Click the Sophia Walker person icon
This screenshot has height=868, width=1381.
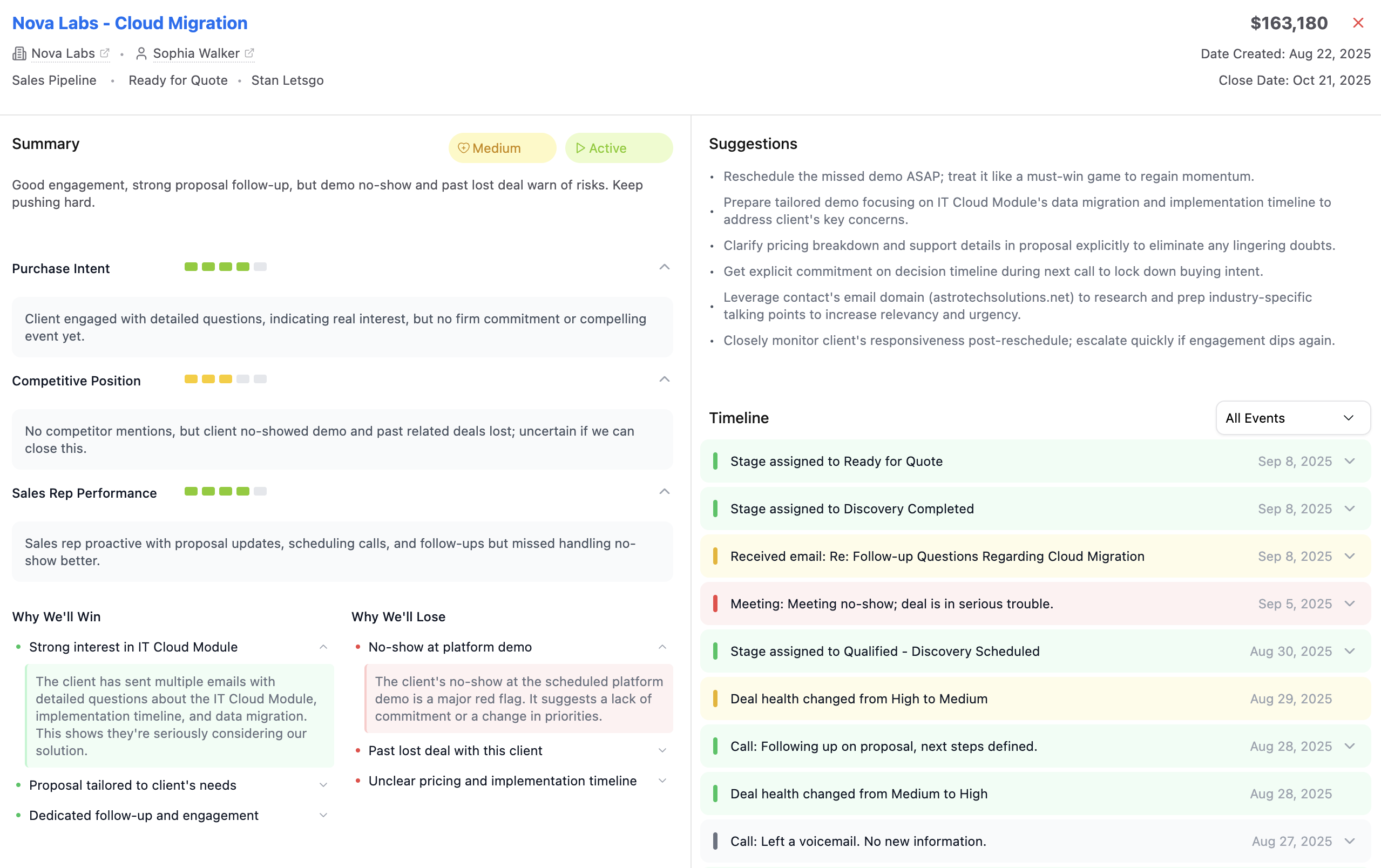click(141, 54)
